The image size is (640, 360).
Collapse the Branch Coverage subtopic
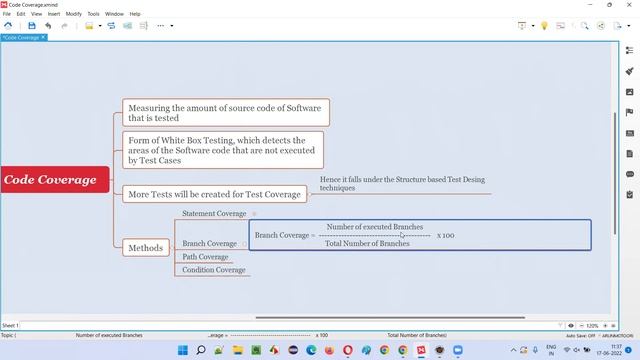coord(244,244)
